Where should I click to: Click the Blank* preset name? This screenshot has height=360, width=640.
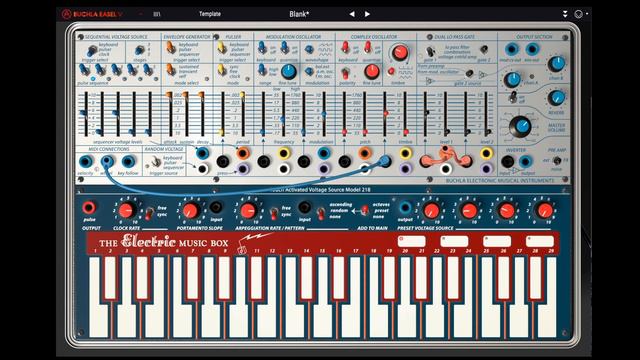[x=299, y=14]
